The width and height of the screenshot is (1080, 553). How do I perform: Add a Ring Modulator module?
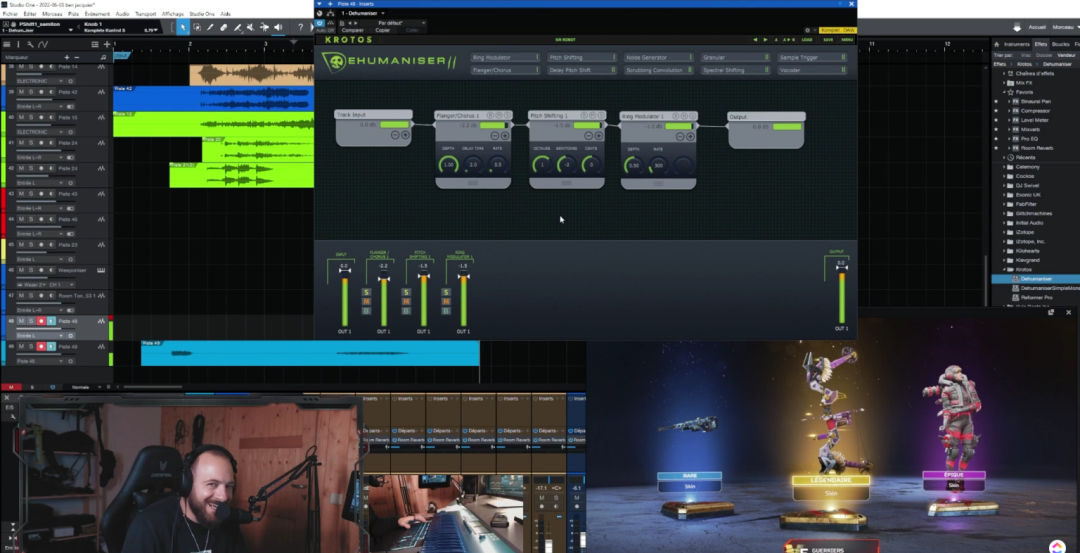coord(505,57)
